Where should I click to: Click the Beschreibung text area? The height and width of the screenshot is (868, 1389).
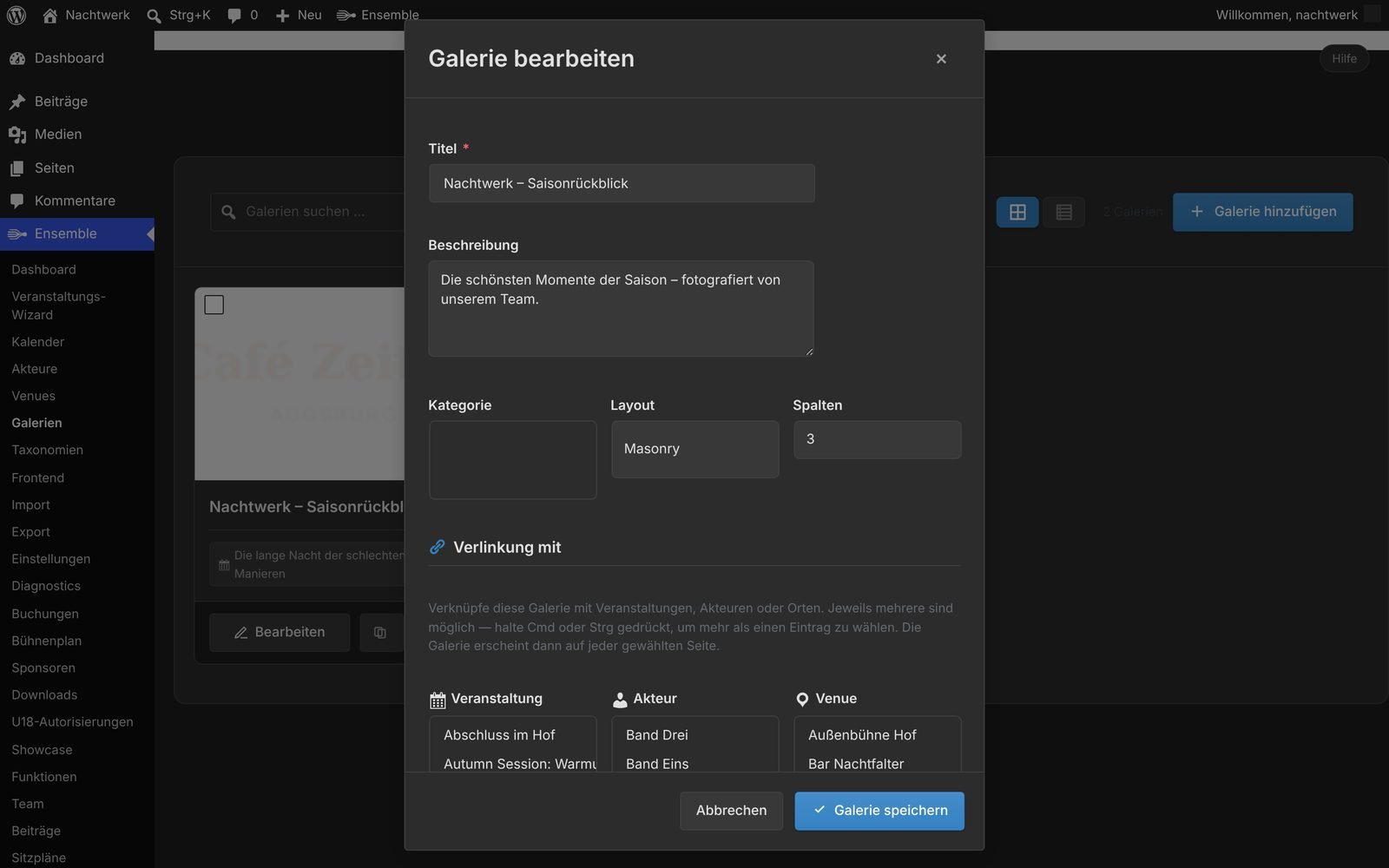(x=621, y=308)
